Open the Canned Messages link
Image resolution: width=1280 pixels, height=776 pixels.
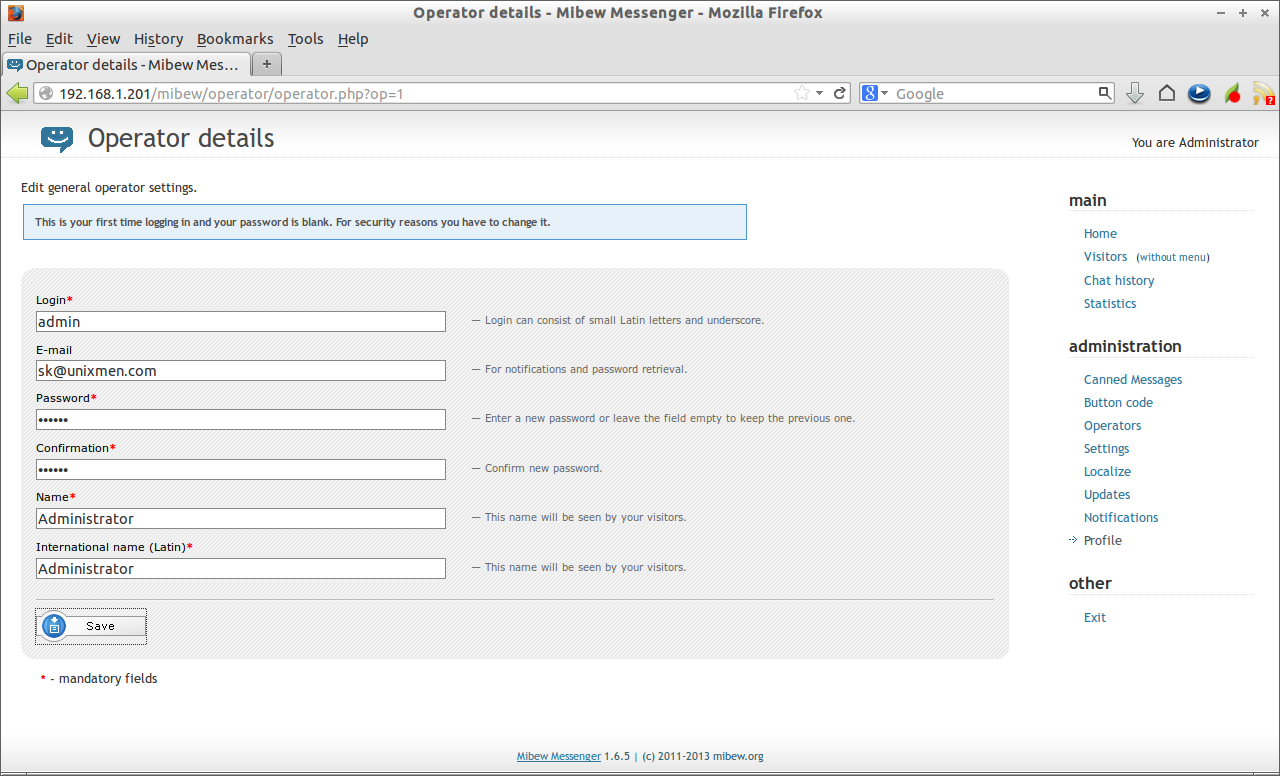pyautogui.click(x=1133, y=379)
